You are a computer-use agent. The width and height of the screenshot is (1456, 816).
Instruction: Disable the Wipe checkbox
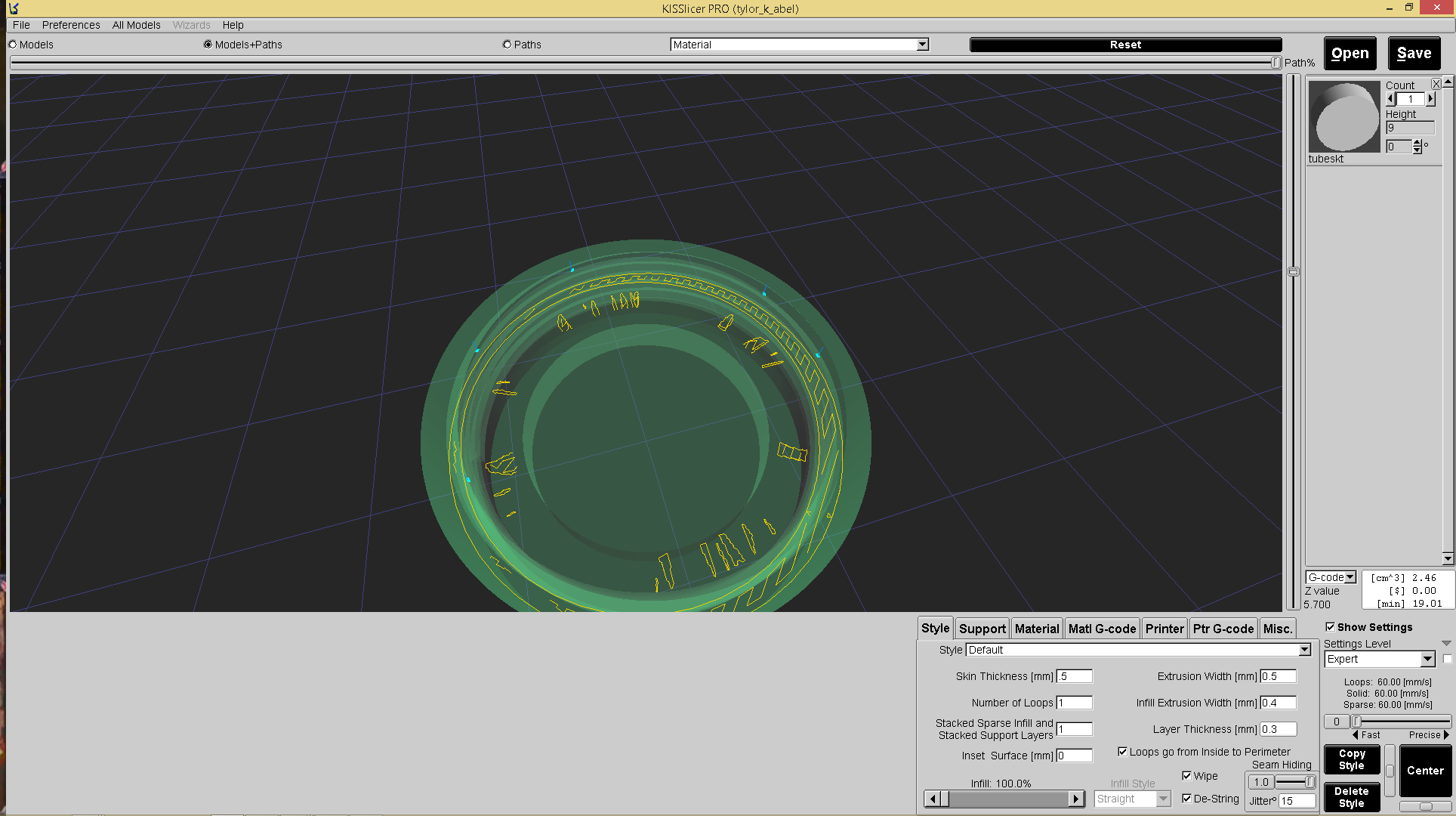[1187, 776]
